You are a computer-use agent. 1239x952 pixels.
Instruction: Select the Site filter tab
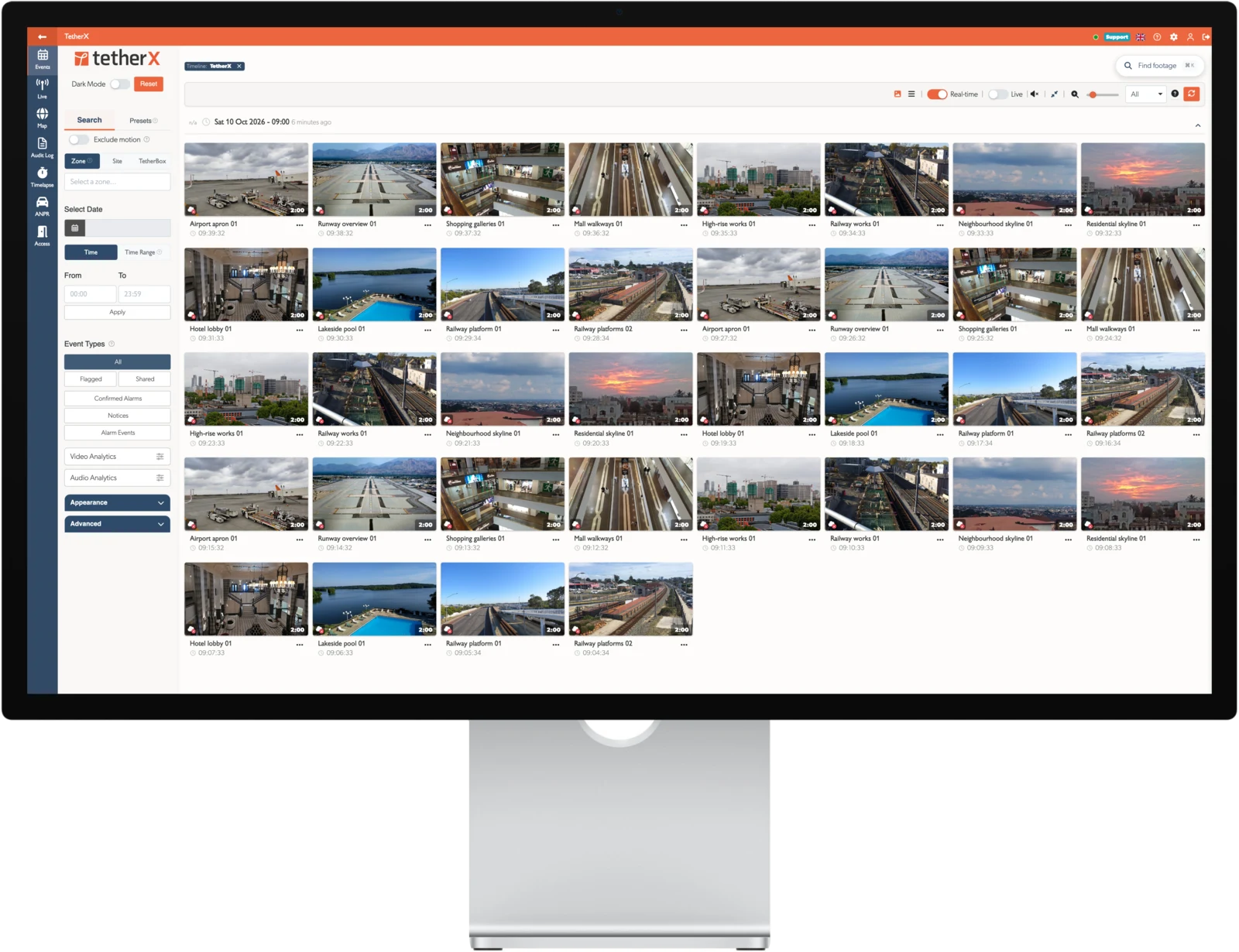117,161
